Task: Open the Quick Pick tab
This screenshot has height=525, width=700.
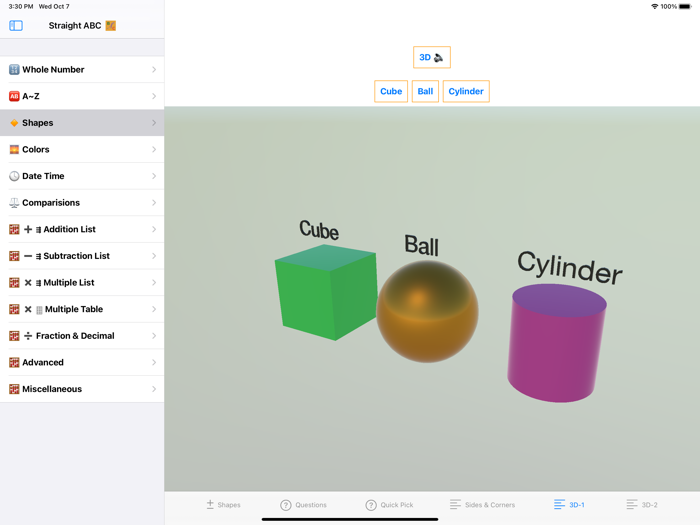Action: [x=389, y=505]
